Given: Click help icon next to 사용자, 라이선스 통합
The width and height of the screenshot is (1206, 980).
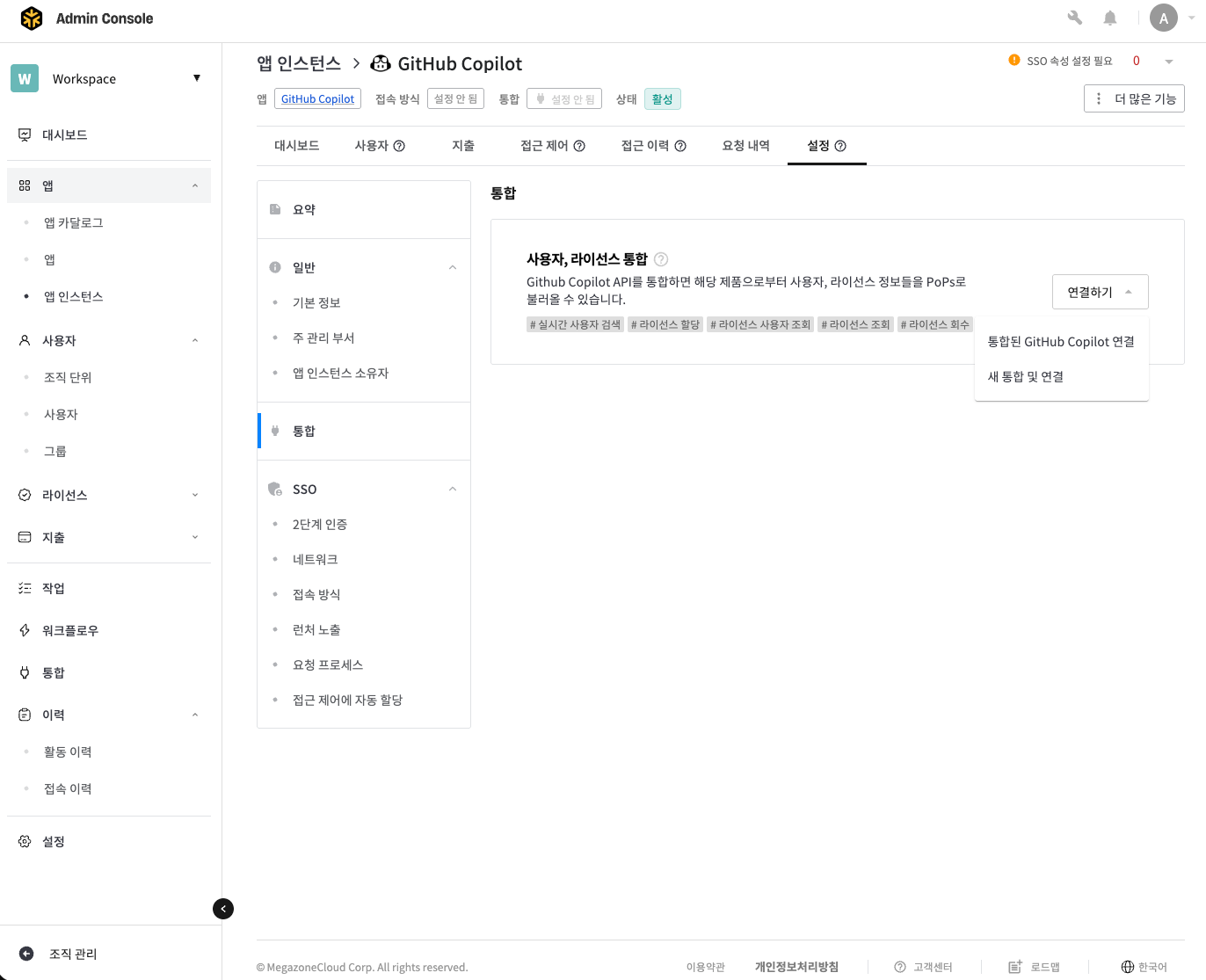Looking at the screenshot, I should [x=661, y=259].
